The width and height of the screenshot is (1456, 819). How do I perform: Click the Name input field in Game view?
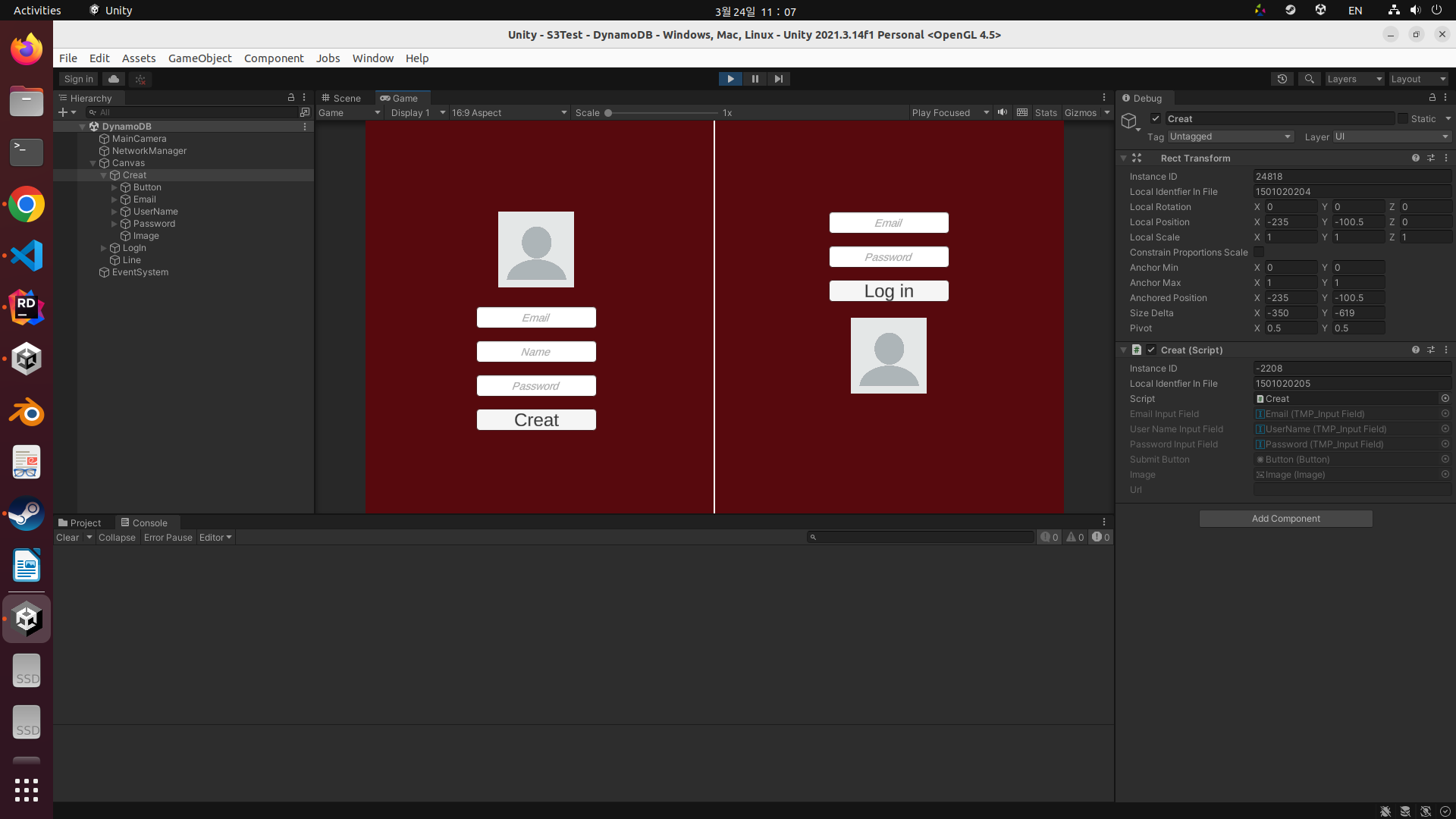(536, 352)
